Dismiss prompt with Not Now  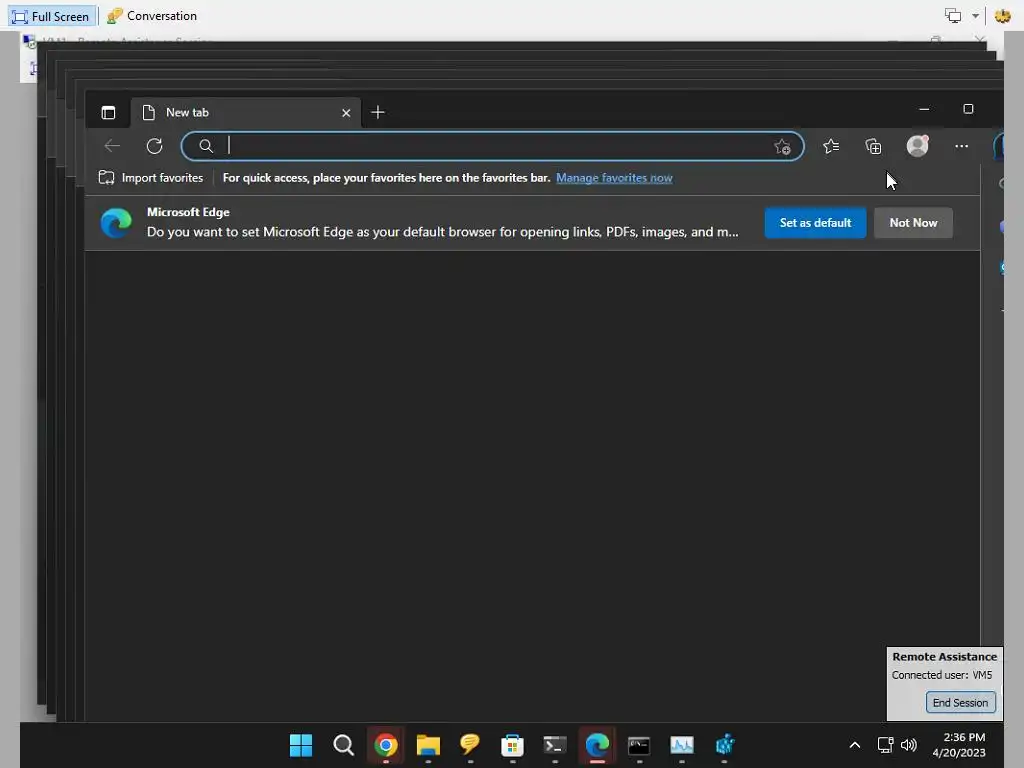pyautogui.click(x=913, y=223)
